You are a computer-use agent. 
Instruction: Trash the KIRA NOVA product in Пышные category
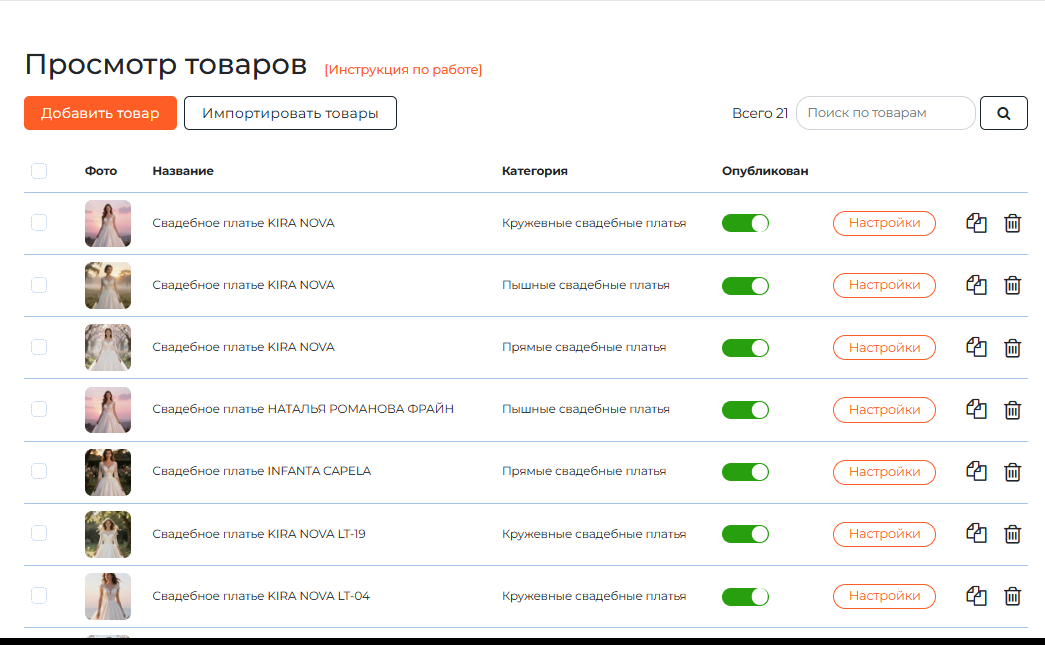(1012, 285)
